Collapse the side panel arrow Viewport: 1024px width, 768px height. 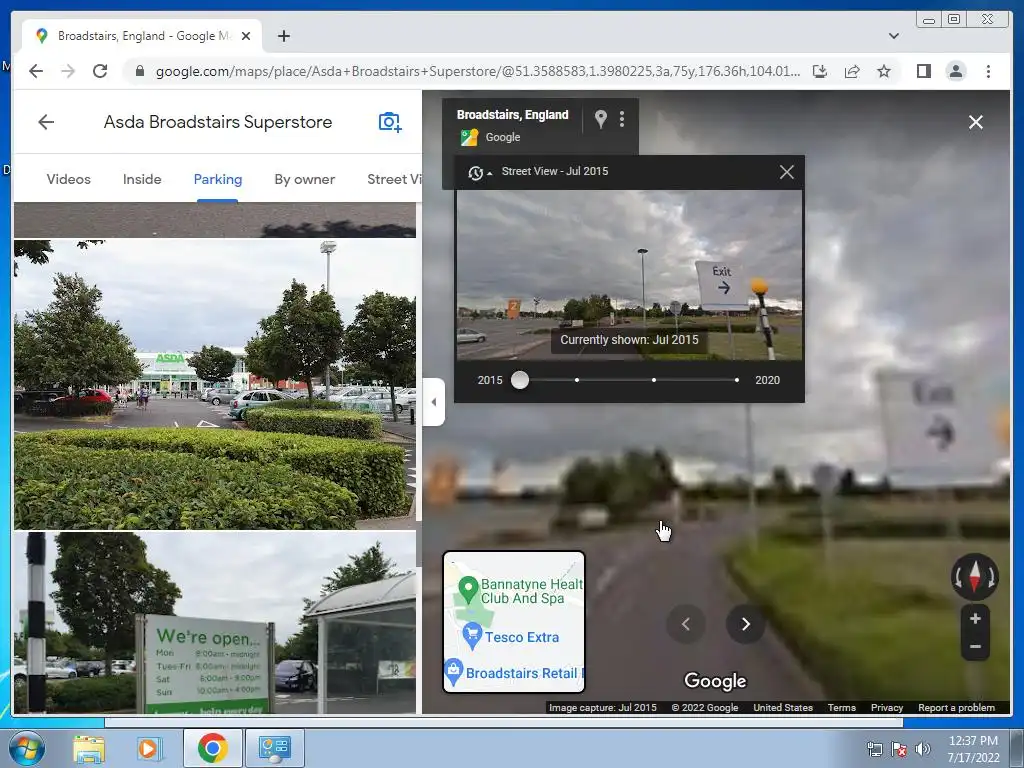[x=434, y=402]
